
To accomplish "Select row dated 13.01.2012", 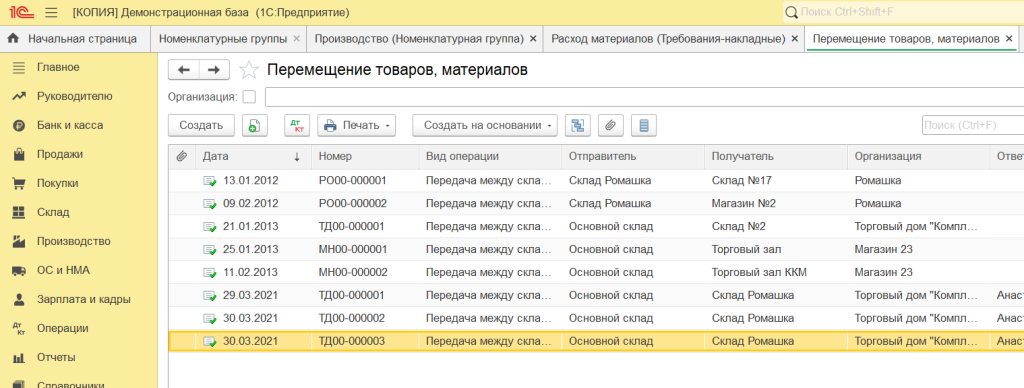I will coord(596,181).
